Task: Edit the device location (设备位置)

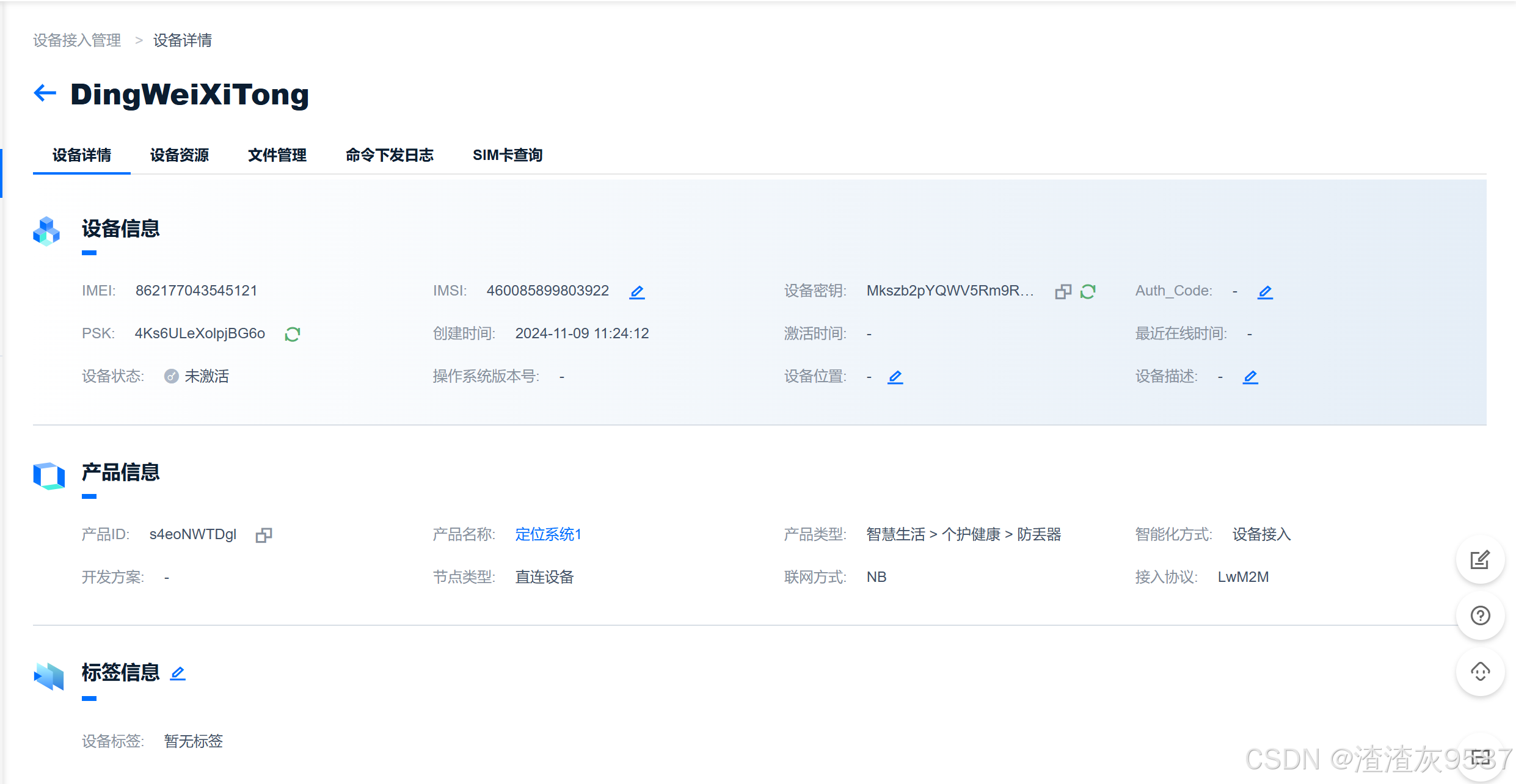Action: 895,377
